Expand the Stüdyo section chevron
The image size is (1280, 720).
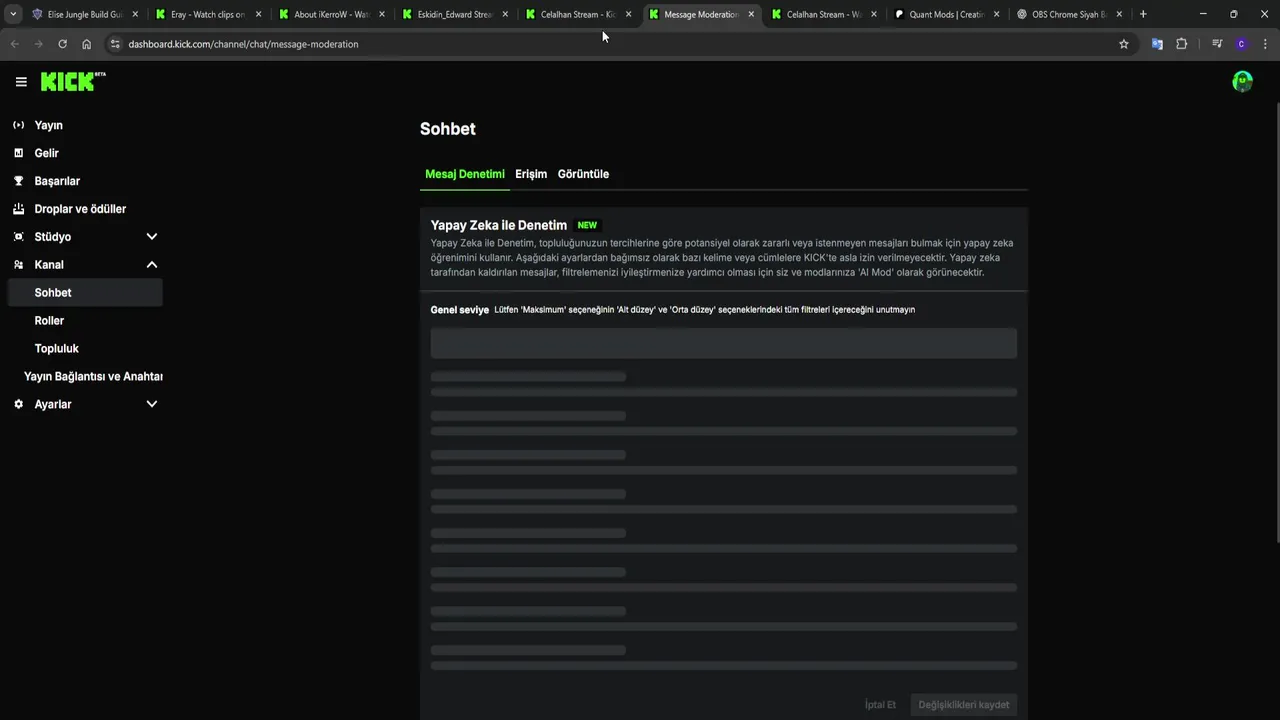tap(152, 237)
